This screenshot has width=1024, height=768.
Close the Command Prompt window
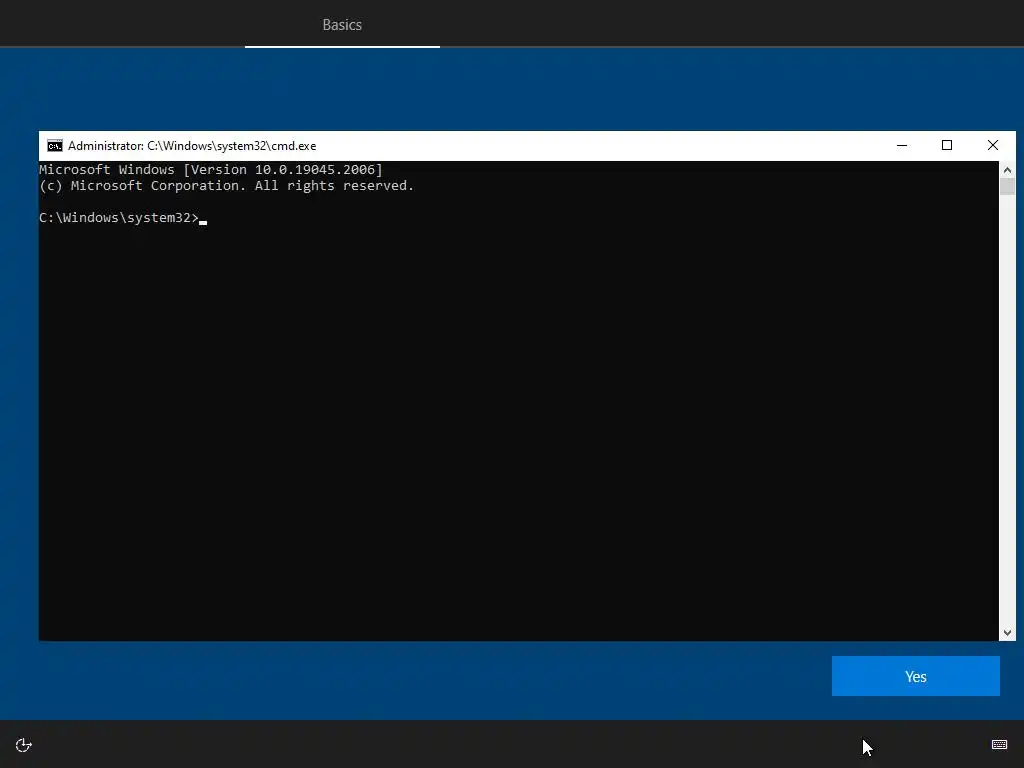(993, 146)
